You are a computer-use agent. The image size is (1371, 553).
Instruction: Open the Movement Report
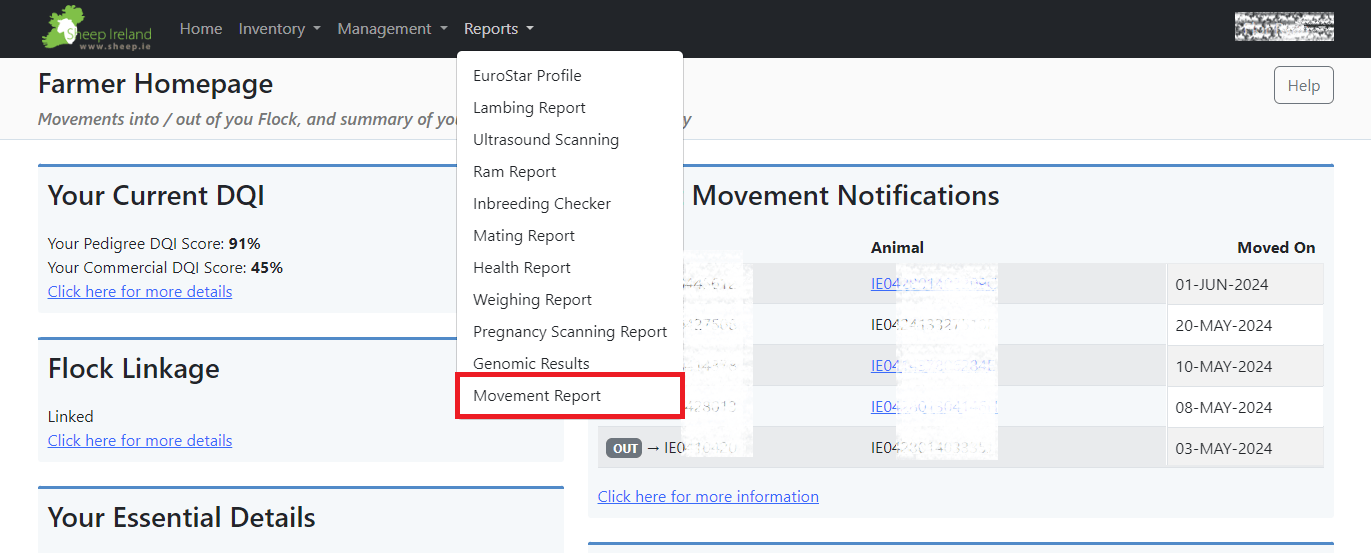(537, 396)
